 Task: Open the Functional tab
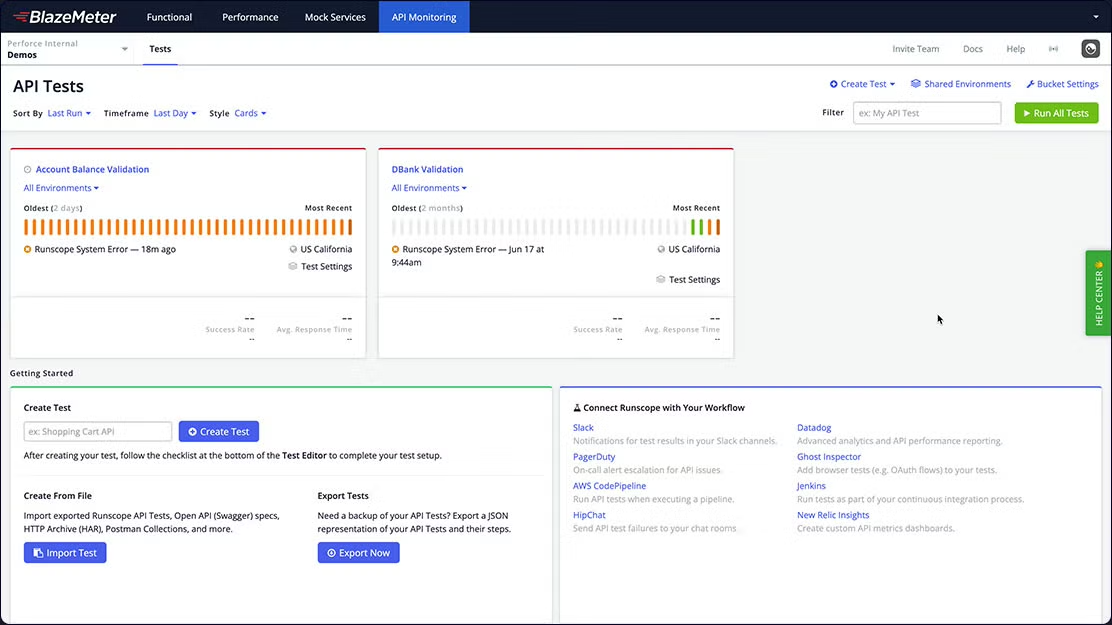[x=169, y=17]
